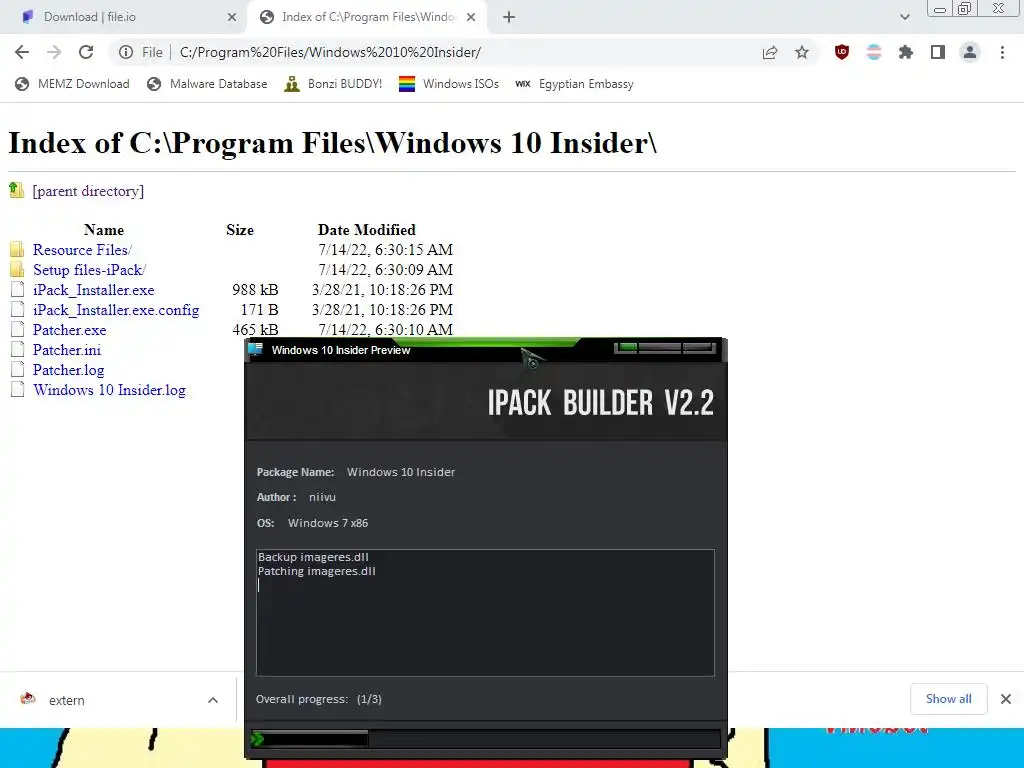Minimize the Chrome browser window
Screen dimensions: 1024x768
click(x=940, y=8)
